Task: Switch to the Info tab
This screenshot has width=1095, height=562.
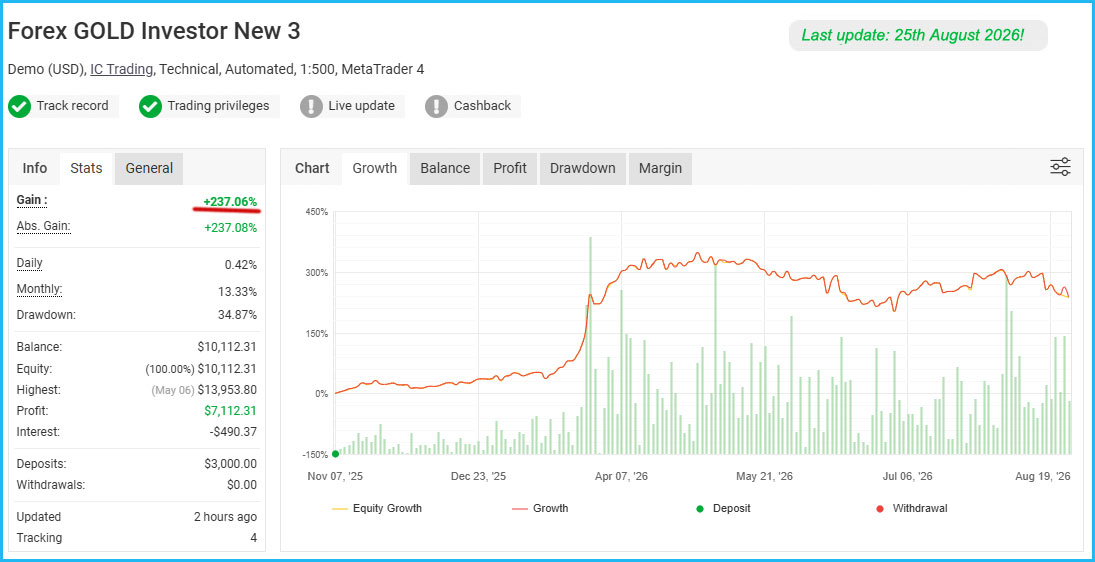Action: pyautogui.click(x=35, y=168)
